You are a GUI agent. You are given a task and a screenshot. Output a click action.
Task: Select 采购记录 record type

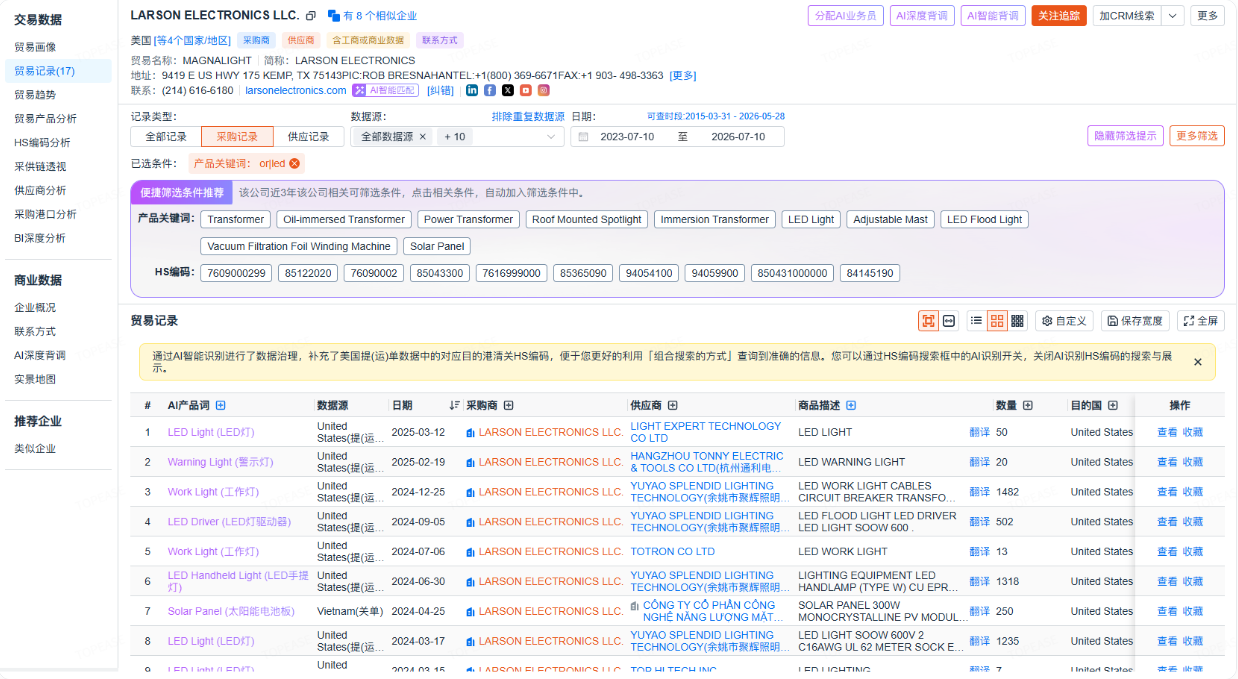point(237,137)
